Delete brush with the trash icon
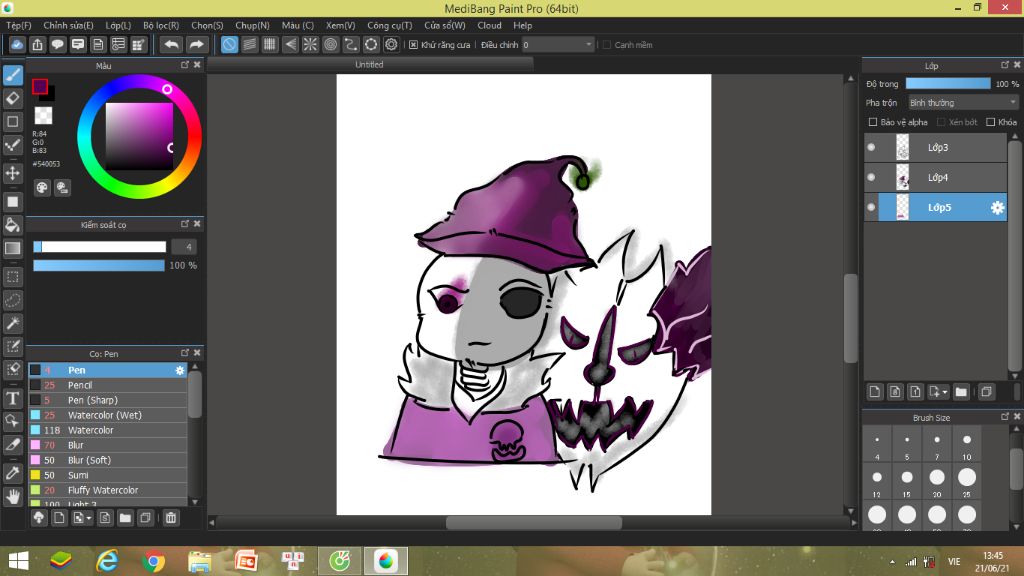Image resolution: width=1024 pixels, height=576 pixels. pyautogui.click(x=171, y=518)
